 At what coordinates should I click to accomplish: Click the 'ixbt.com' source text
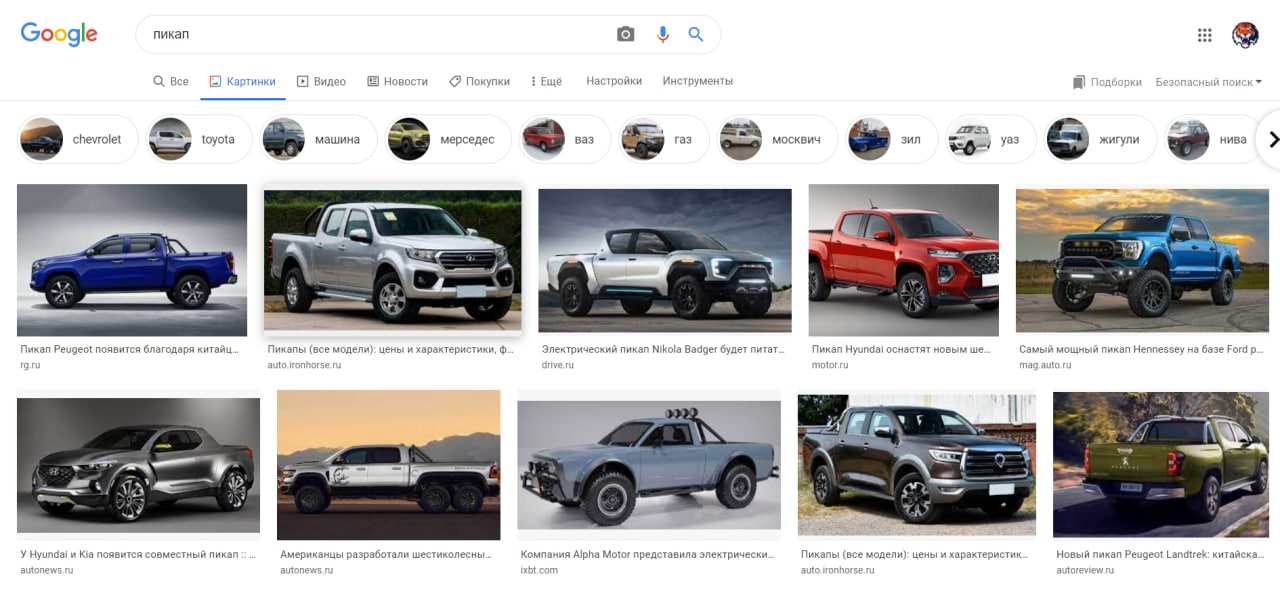[x=539, y=570]
